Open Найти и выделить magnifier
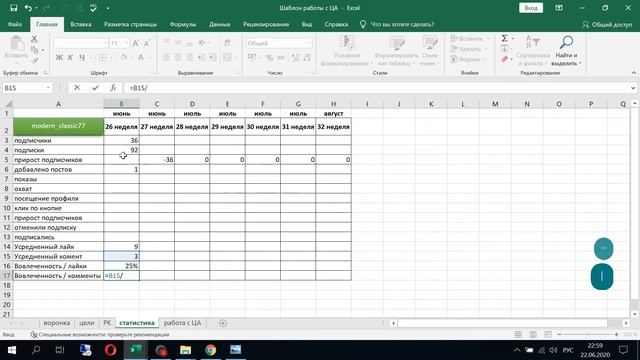Image resolution: width=640 pixels, height=360 pixels. (566, 51)
